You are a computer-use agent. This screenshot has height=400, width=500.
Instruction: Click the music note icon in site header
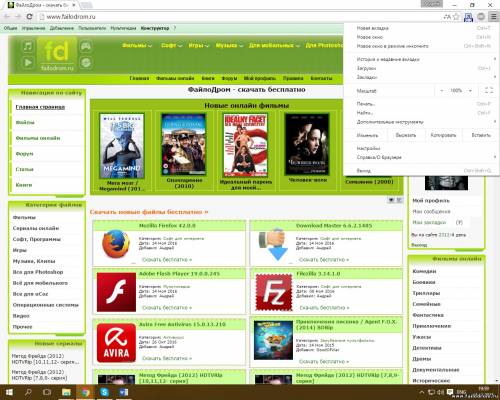click(28, 46)
